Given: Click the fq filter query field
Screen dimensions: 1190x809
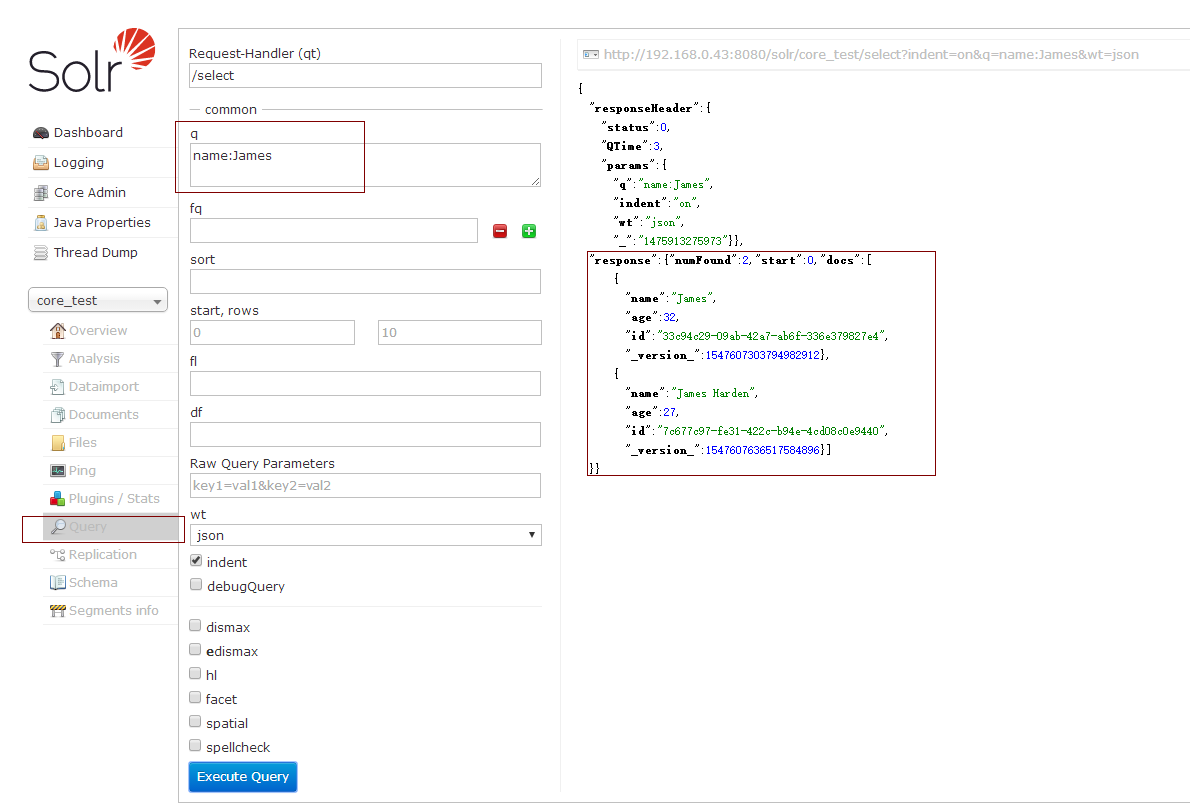Looking at the screenshot, I should (x=334, y=231).
